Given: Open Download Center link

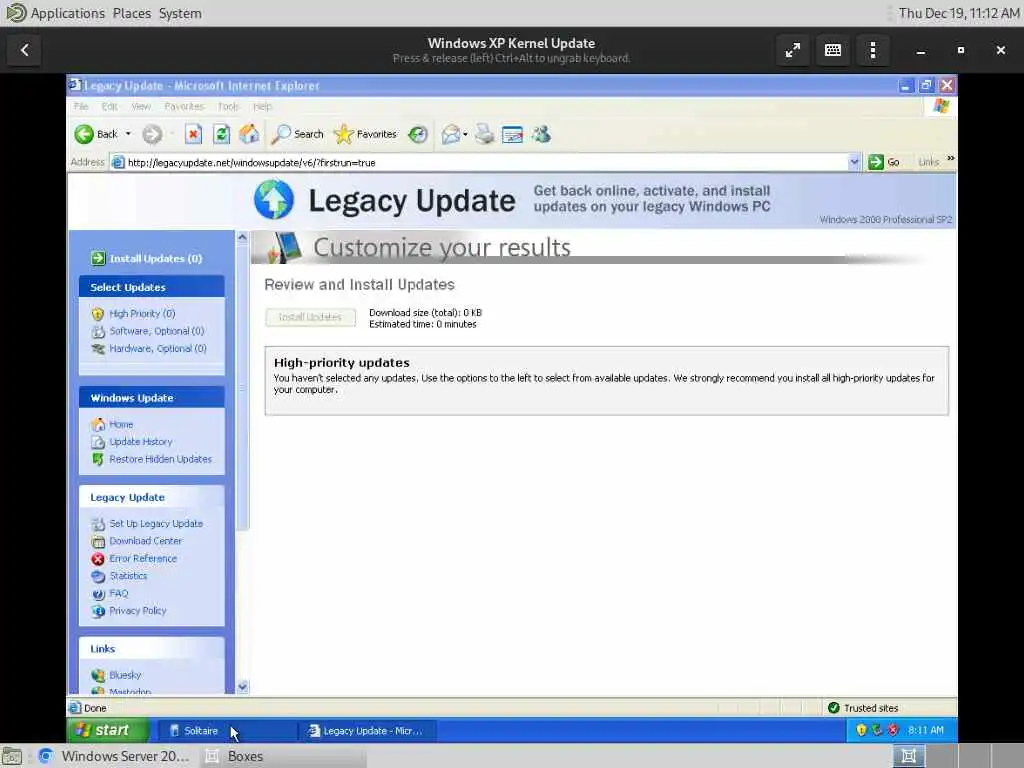Looking at the screenshot, I should (x=146, y=541).
